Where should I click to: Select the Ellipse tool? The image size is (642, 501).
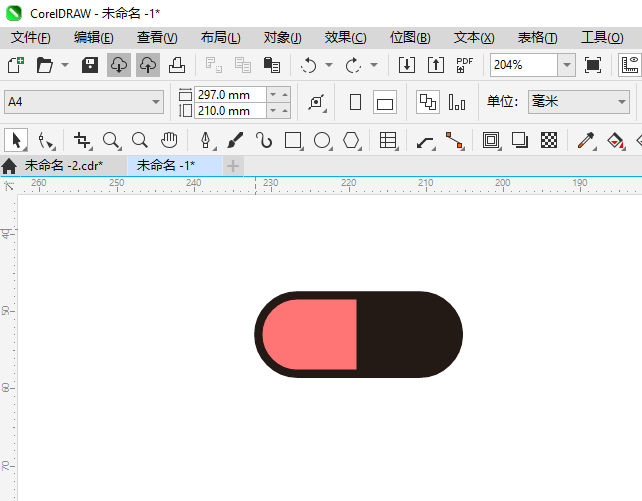tap(322, 140)
